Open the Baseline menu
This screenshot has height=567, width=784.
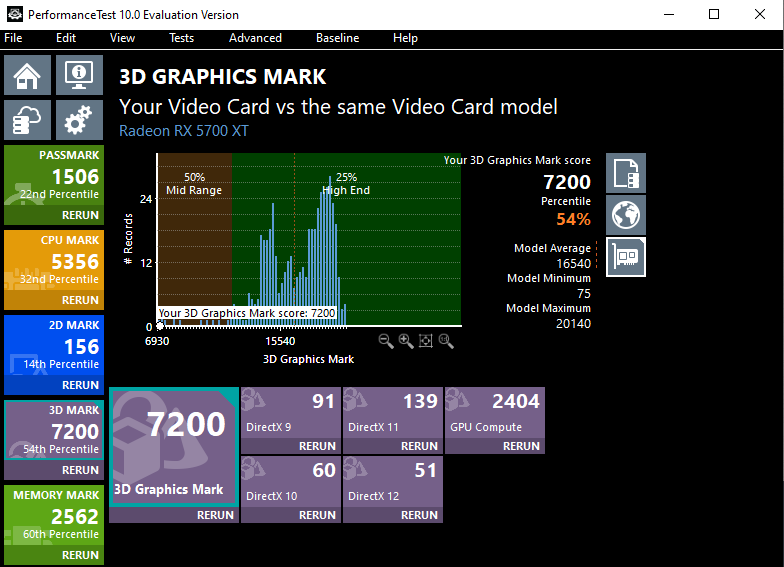(x=338, y=38)
